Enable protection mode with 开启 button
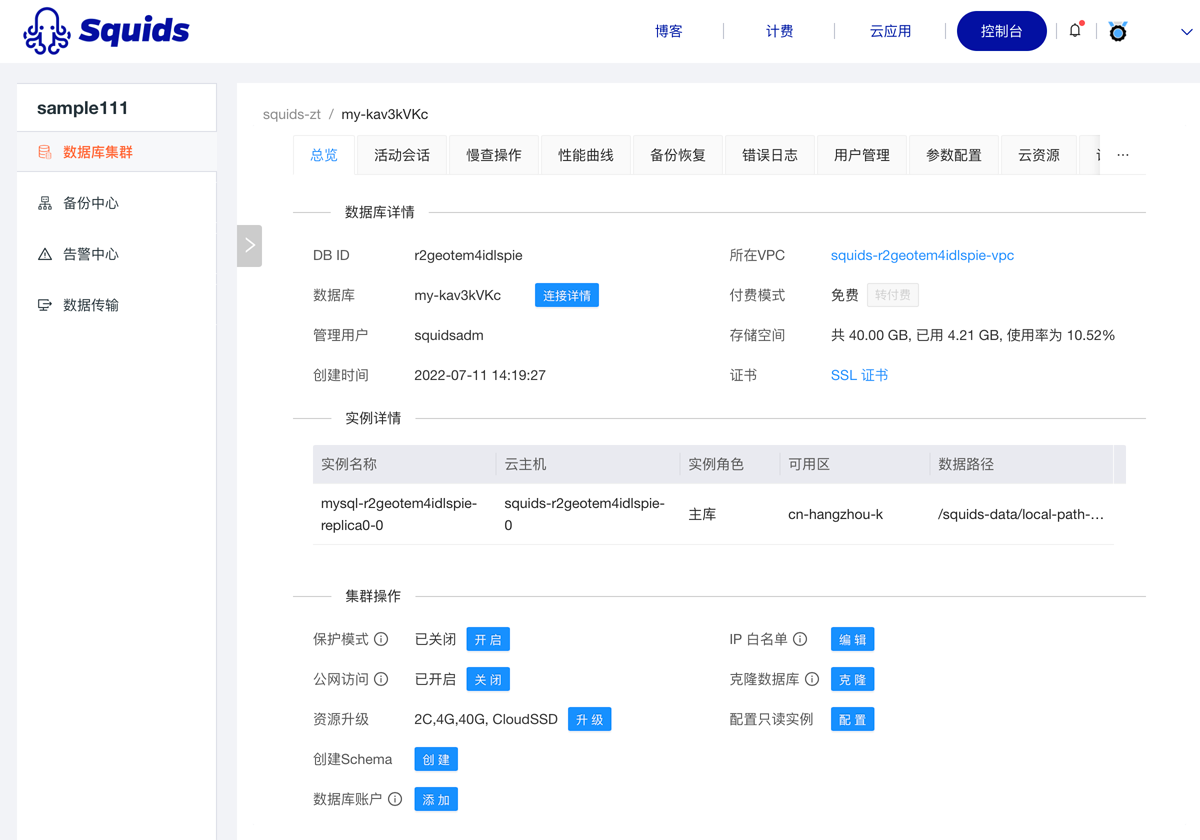This screenshot has height=840, width=1200. tap(488, 639)
